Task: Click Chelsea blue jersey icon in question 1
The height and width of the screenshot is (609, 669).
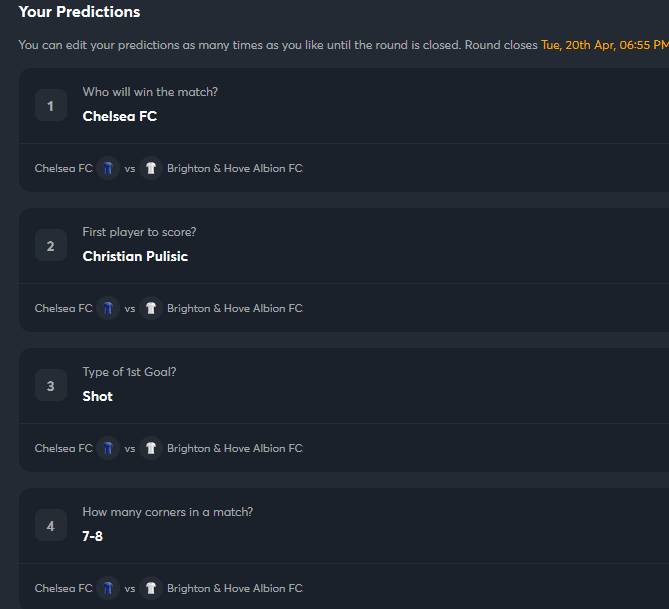Action: [x=108, y=168]
